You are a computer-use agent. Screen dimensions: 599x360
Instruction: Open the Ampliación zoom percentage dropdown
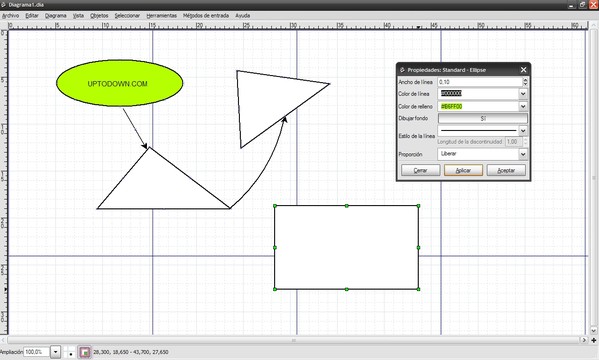56,352
